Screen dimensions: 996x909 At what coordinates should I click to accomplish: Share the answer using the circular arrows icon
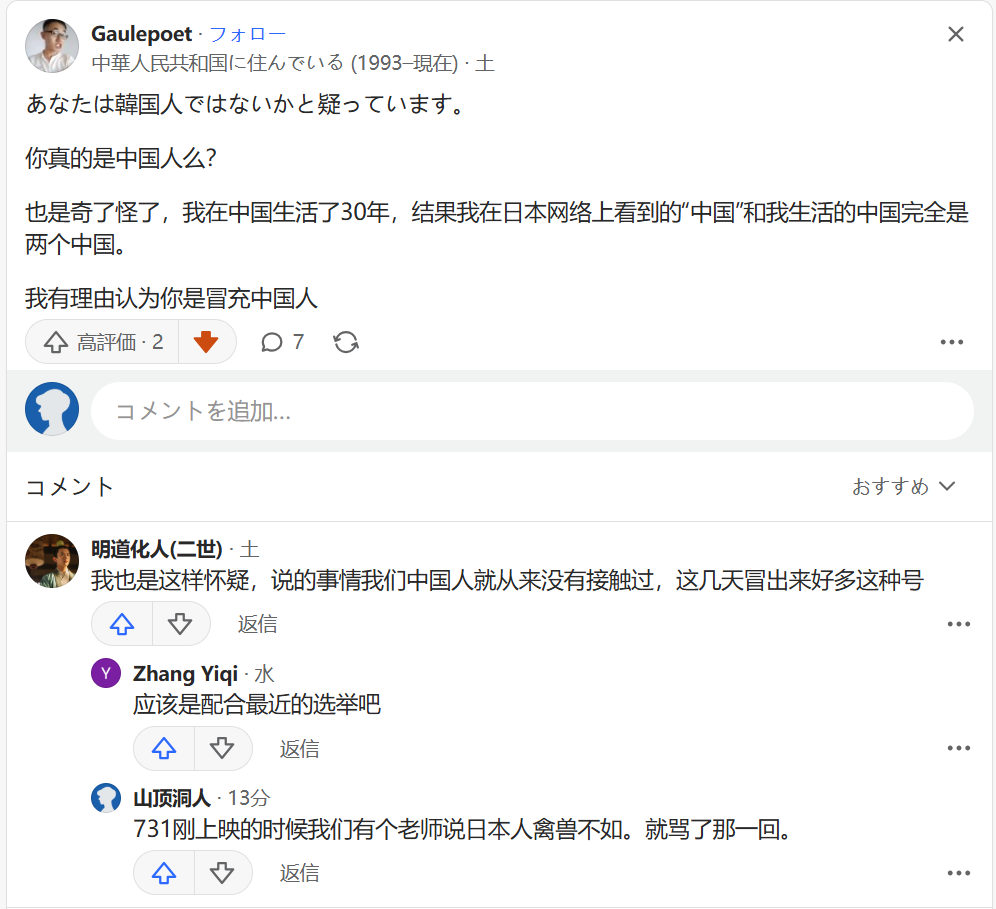(x=346, y=342)
